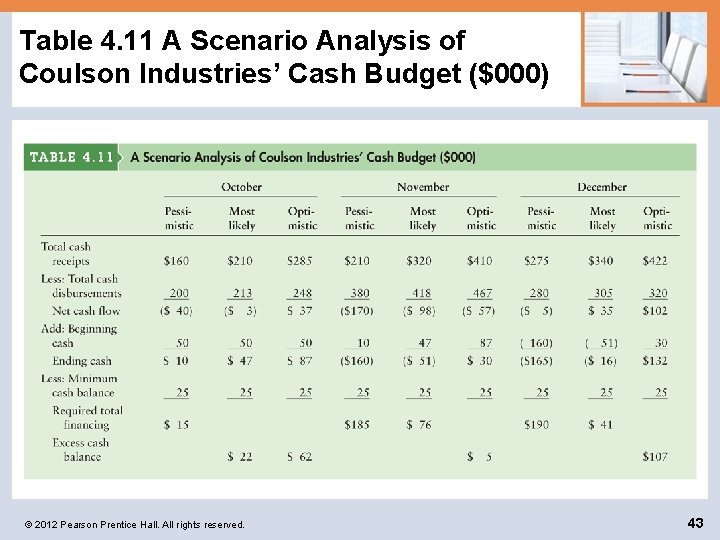Click the 280 disbursements value
Image resolution: width=720 pixels, height=540 pixels.
point(539,293)
